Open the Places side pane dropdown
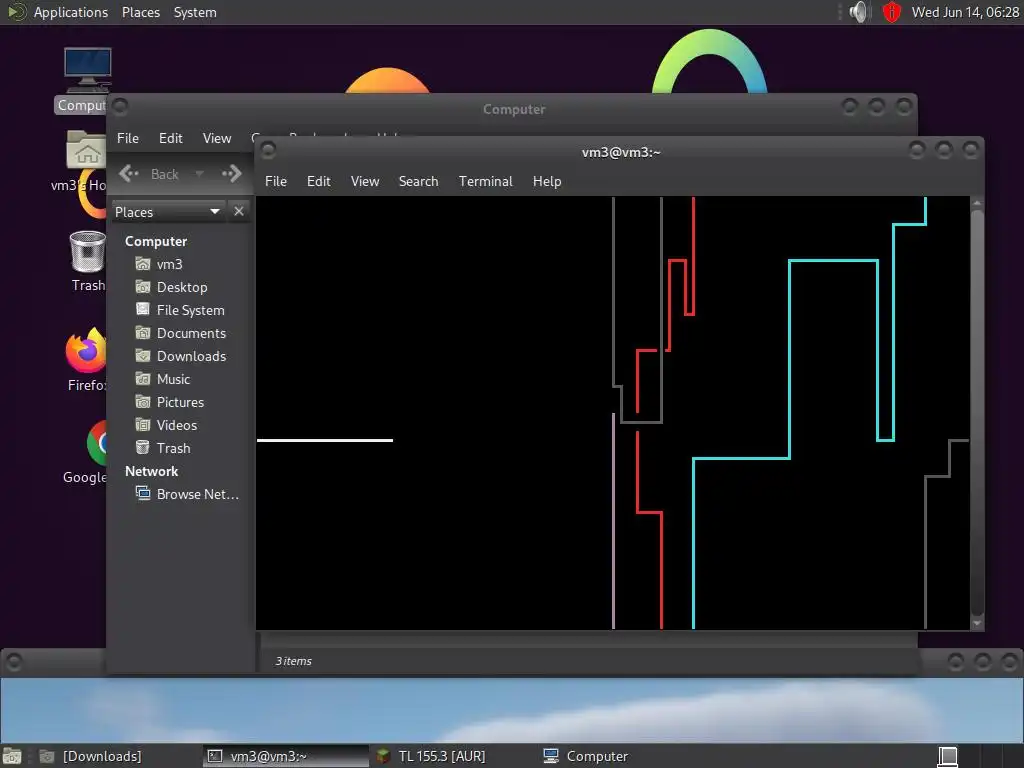This screenshot has height=768, width=1024. pyautogui.click(x=168, y=212)
